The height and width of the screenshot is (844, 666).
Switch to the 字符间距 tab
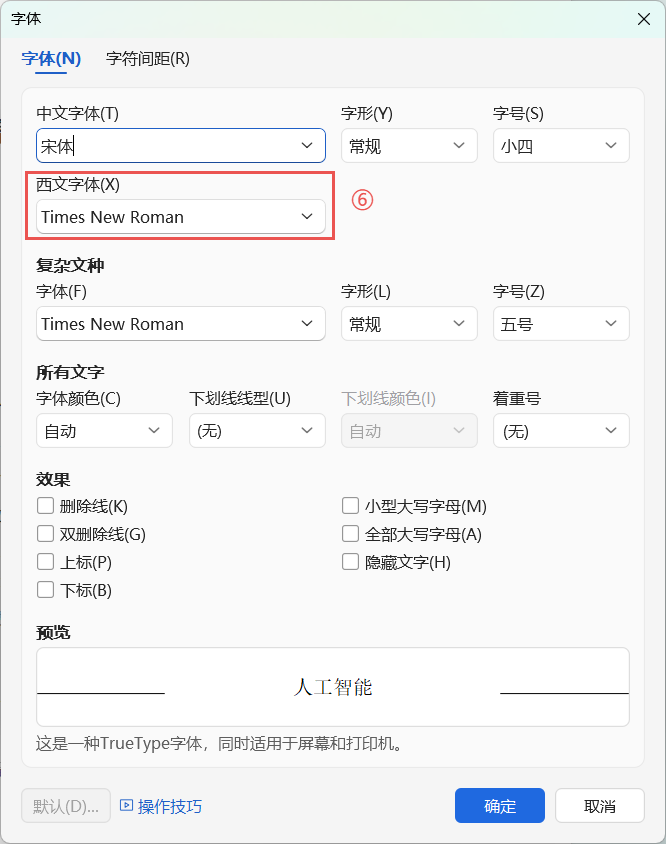(148, 58)
